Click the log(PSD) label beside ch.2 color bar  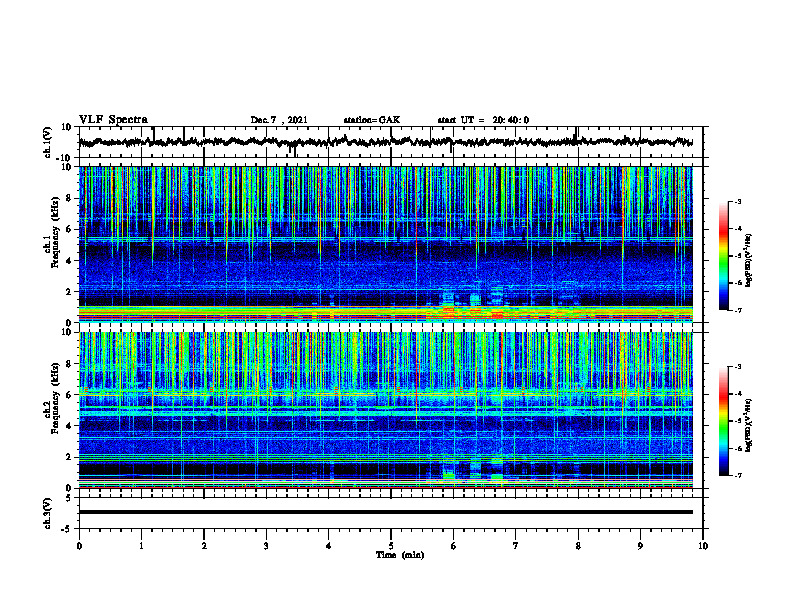click(748, 425)
